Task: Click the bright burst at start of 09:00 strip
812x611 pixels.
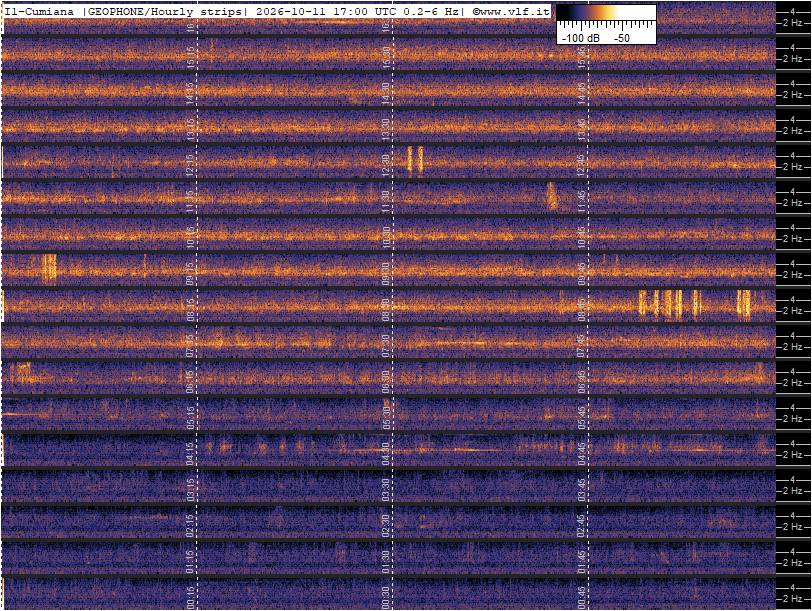Action: [x=49, y=268]
